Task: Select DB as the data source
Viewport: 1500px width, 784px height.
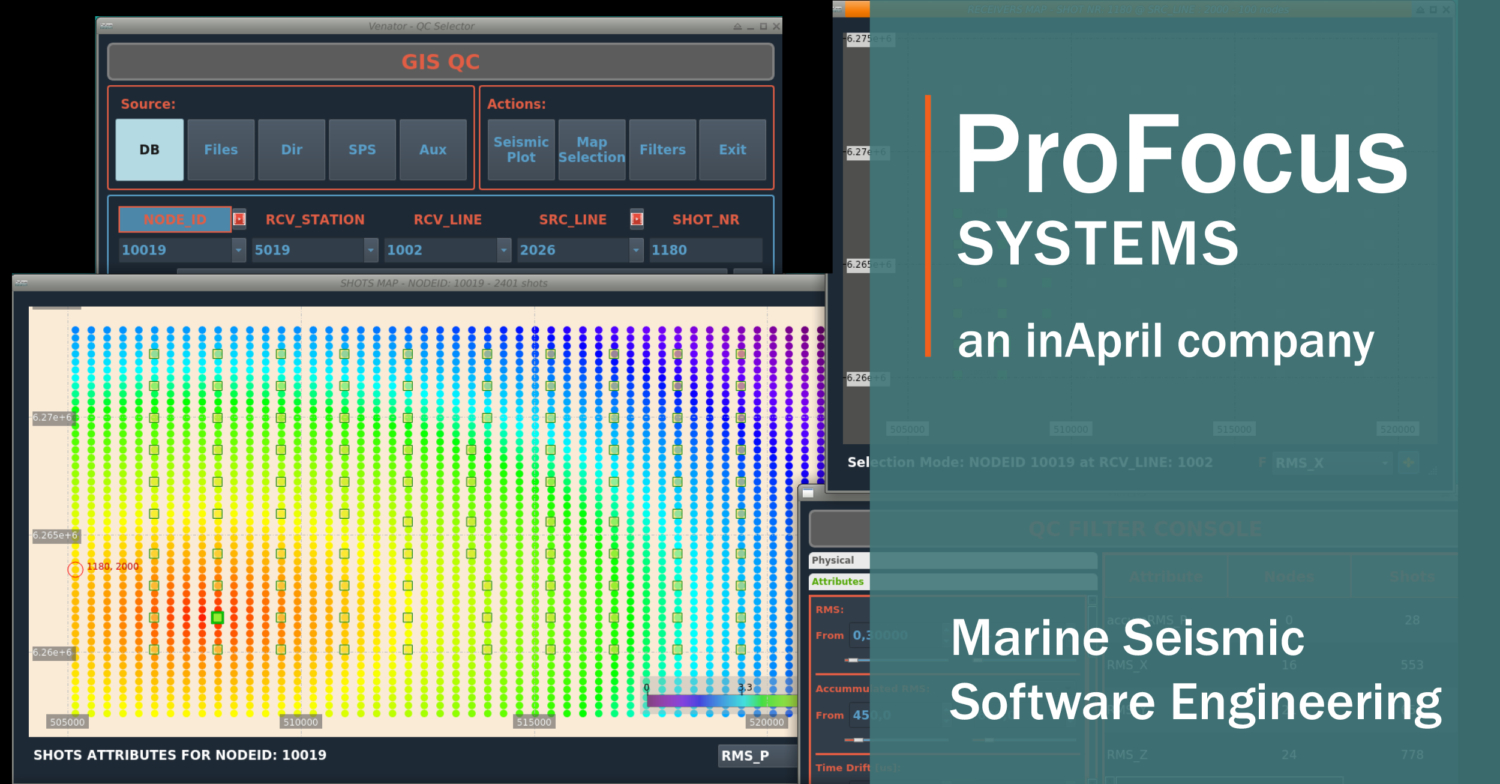Action: (x=149, y=150)
